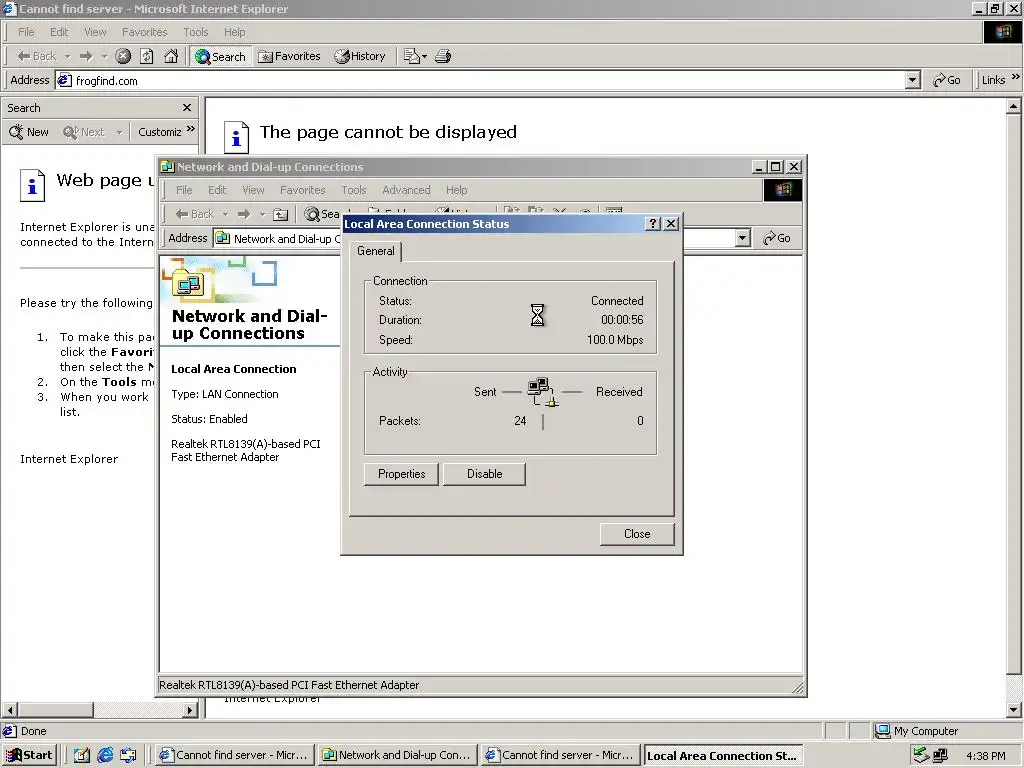The image size is (1024, 768).
Task: Click Customize in the Search pane
Action: click(x=159, y=132)
